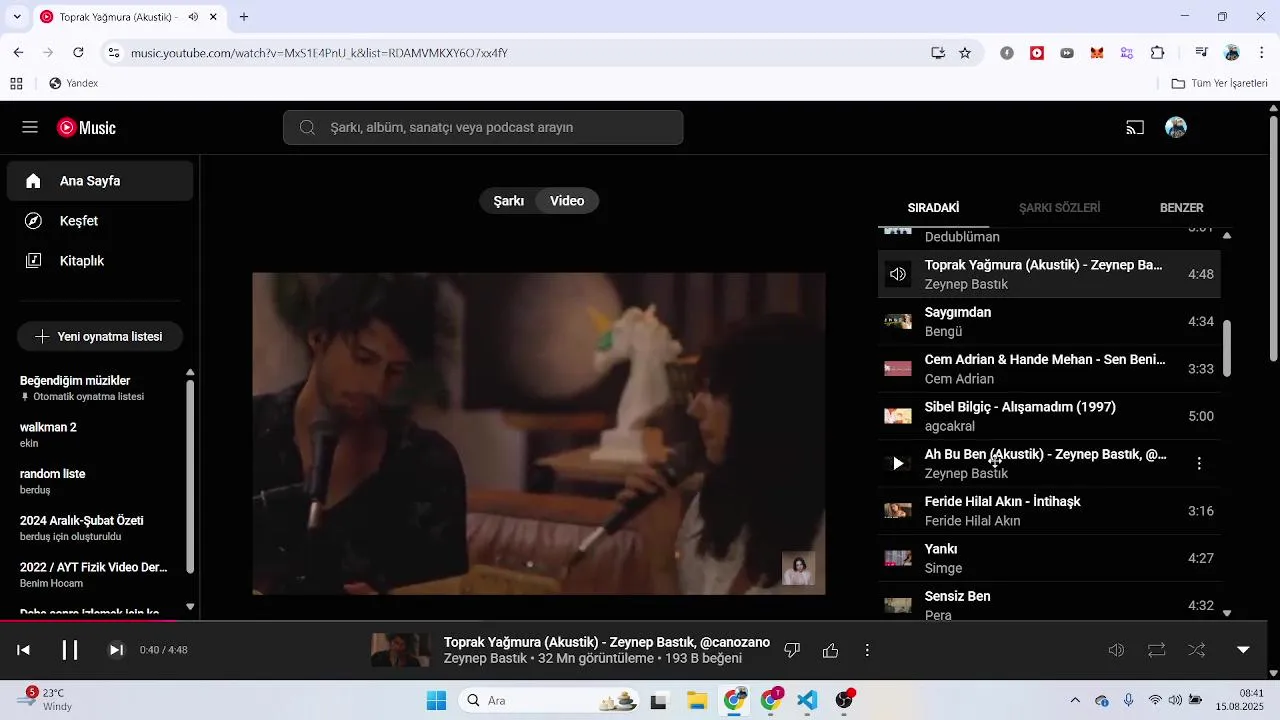Open the hamburger guide menu
This screenshot has width=1280, height=720.
pos(30,127)
